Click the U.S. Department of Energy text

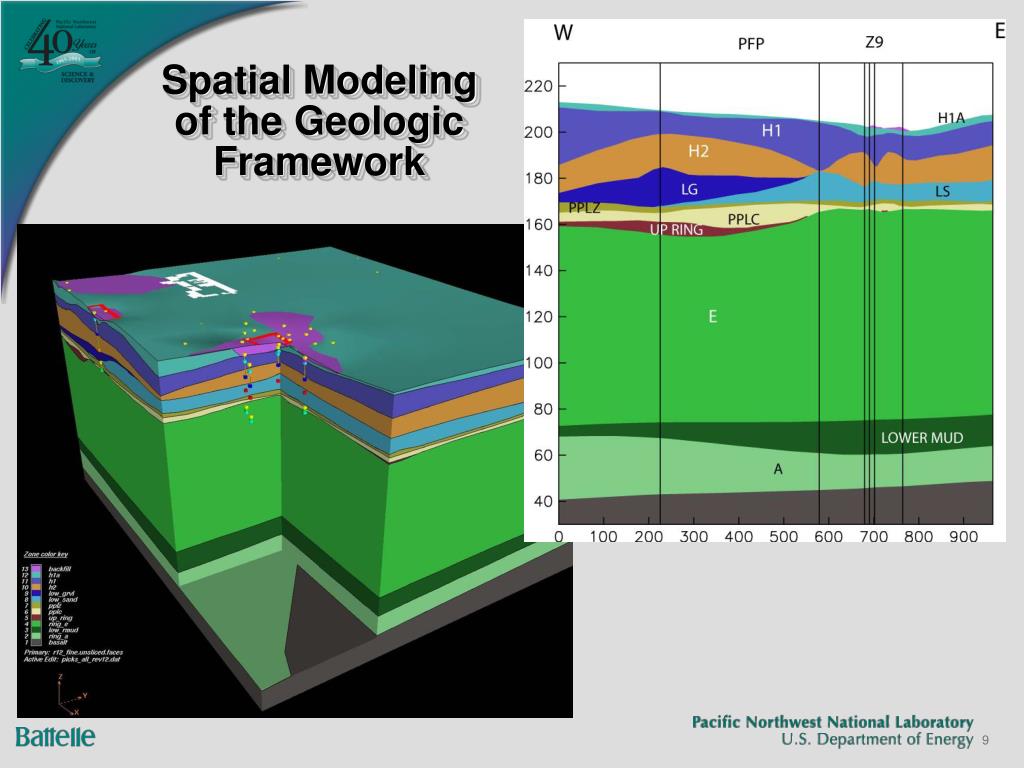click(x=876, y=740)
